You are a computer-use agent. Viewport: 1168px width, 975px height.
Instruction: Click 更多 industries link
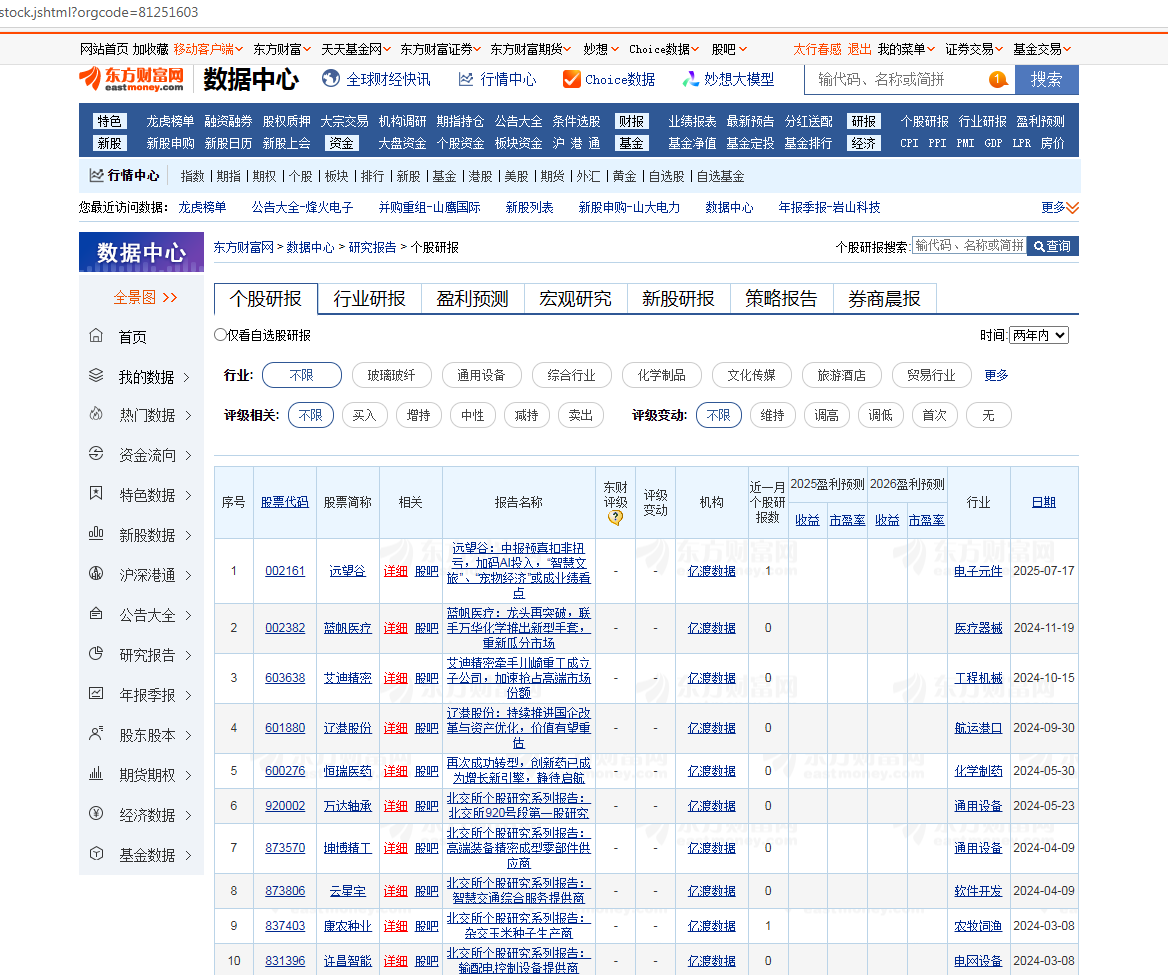996,375
